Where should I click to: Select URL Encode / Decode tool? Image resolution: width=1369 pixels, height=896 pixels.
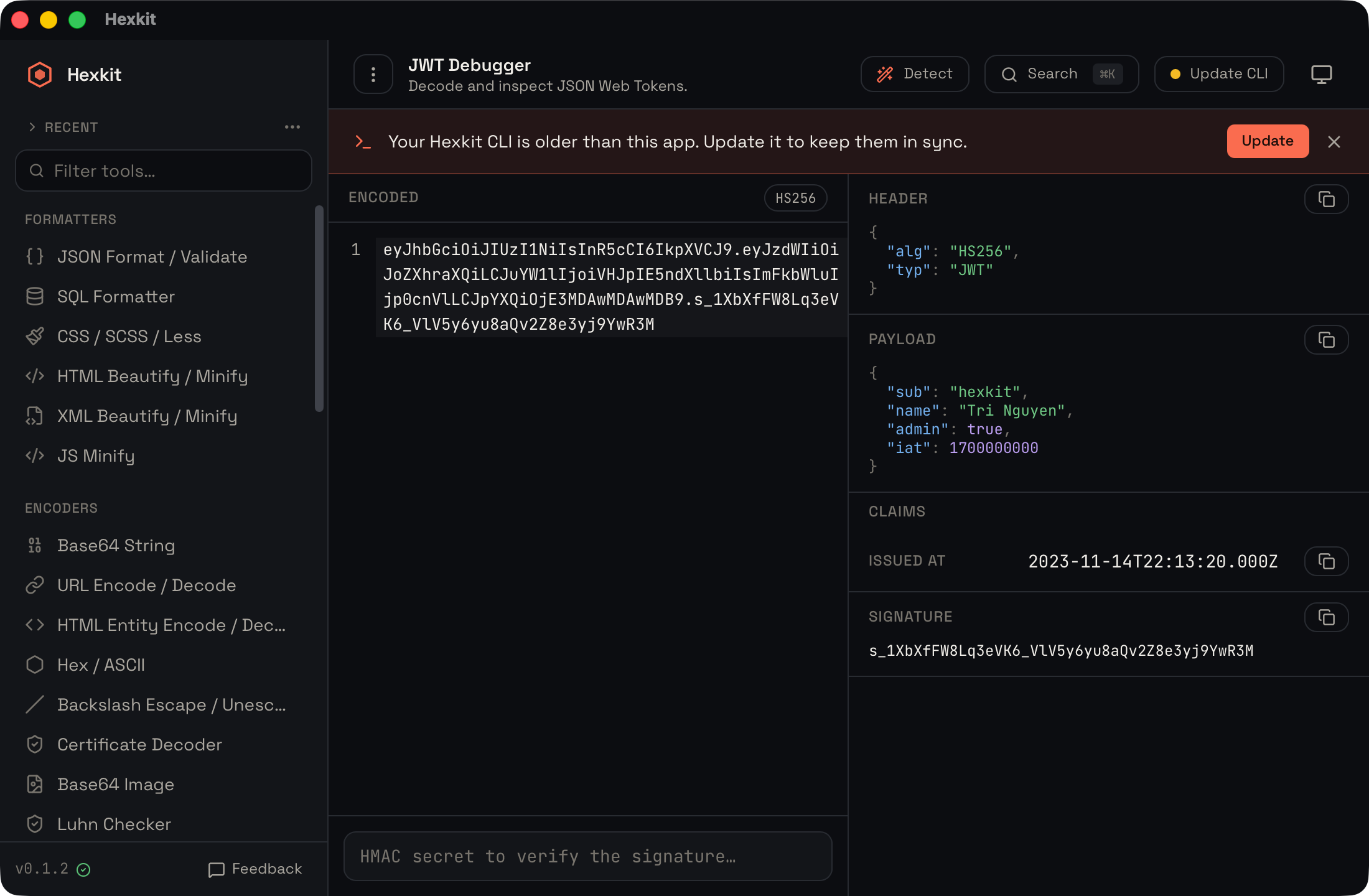tap(163, 585)
